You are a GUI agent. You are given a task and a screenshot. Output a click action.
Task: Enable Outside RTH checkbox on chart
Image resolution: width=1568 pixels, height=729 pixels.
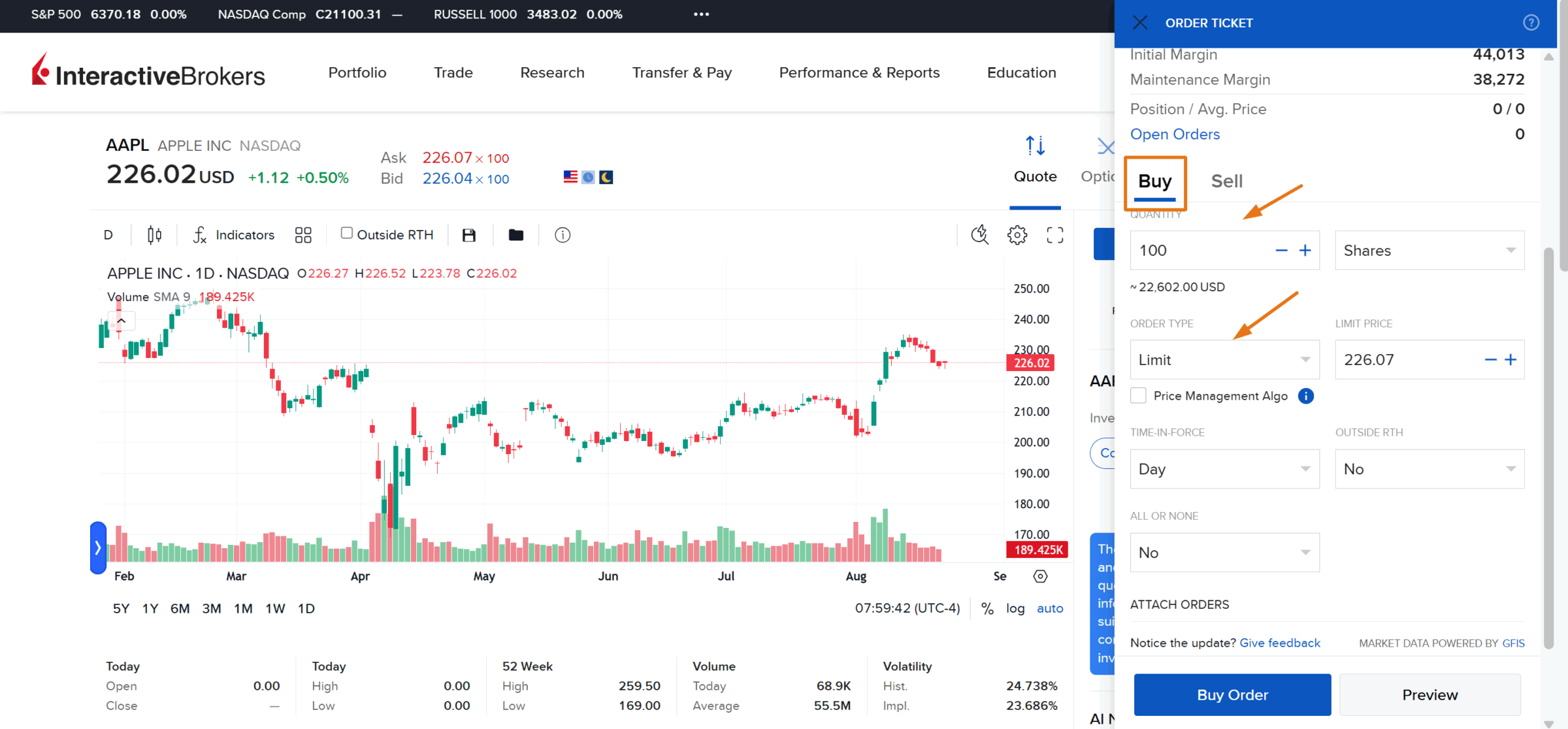pos(346,233)
